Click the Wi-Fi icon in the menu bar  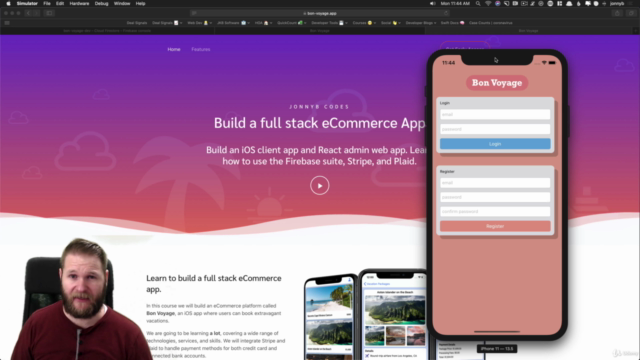488,3
